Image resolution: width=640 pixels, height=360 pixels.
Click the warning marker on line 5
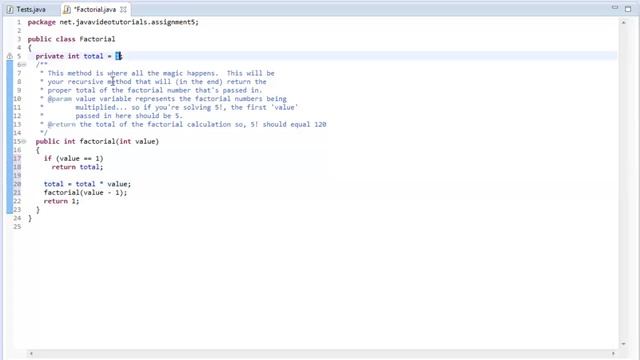pyautogui.click(x=10, y=56)
